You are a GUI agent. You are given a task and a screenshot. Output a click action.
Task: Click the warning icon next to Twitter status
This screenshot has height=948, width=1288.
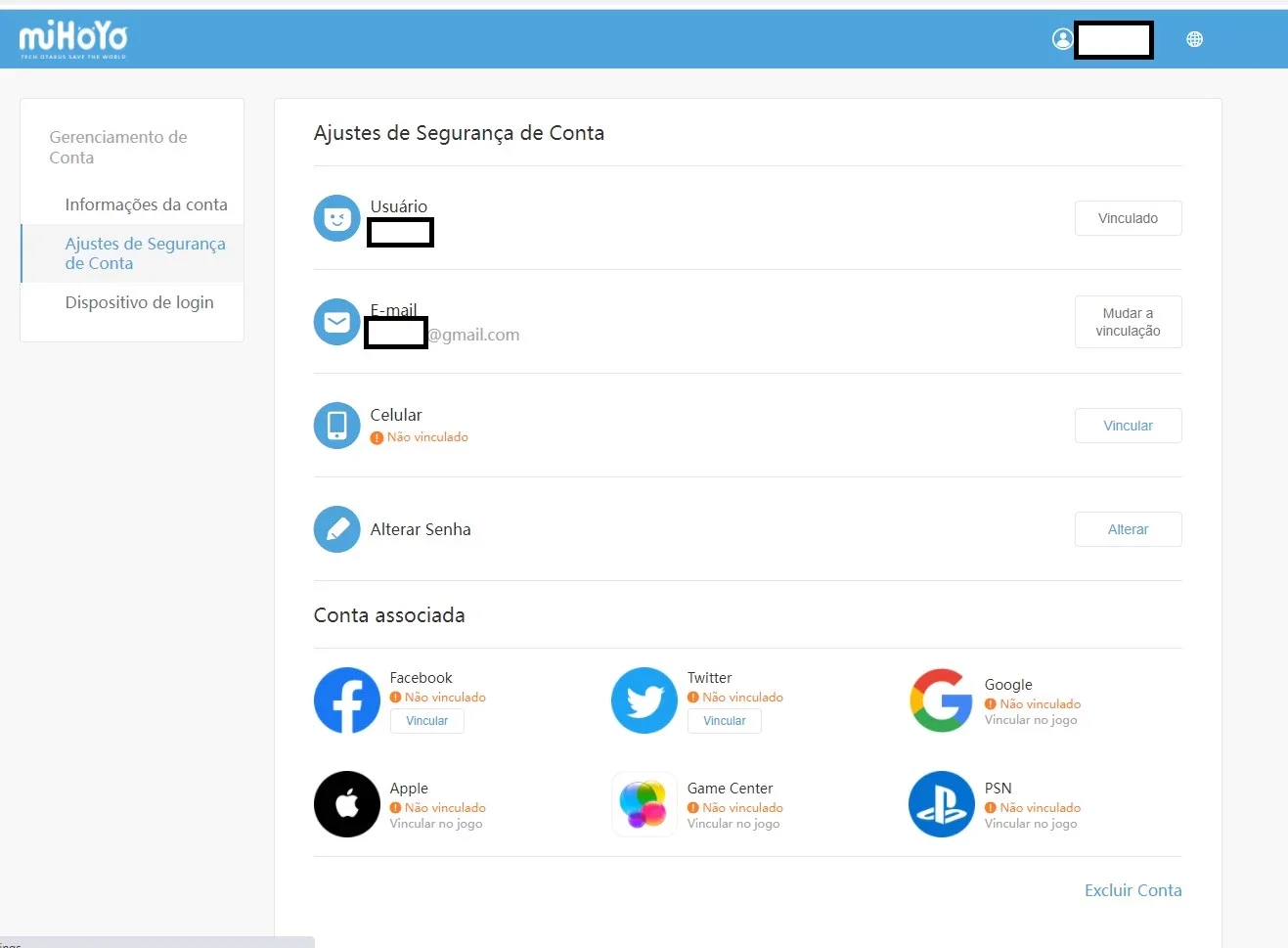click(x=693, y=698)
